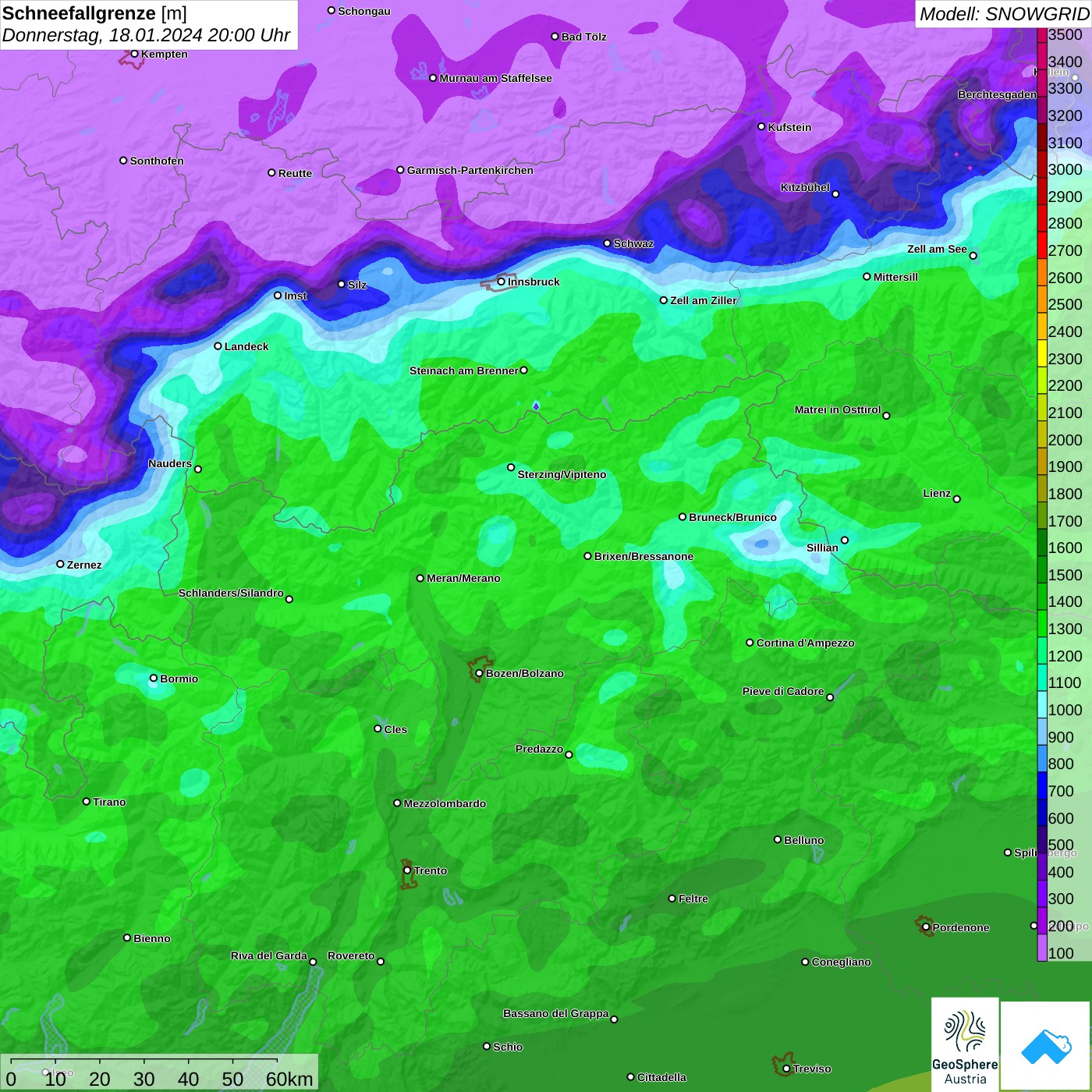
Task: Click the Pordenone location marker
Action: coord(926,927)
